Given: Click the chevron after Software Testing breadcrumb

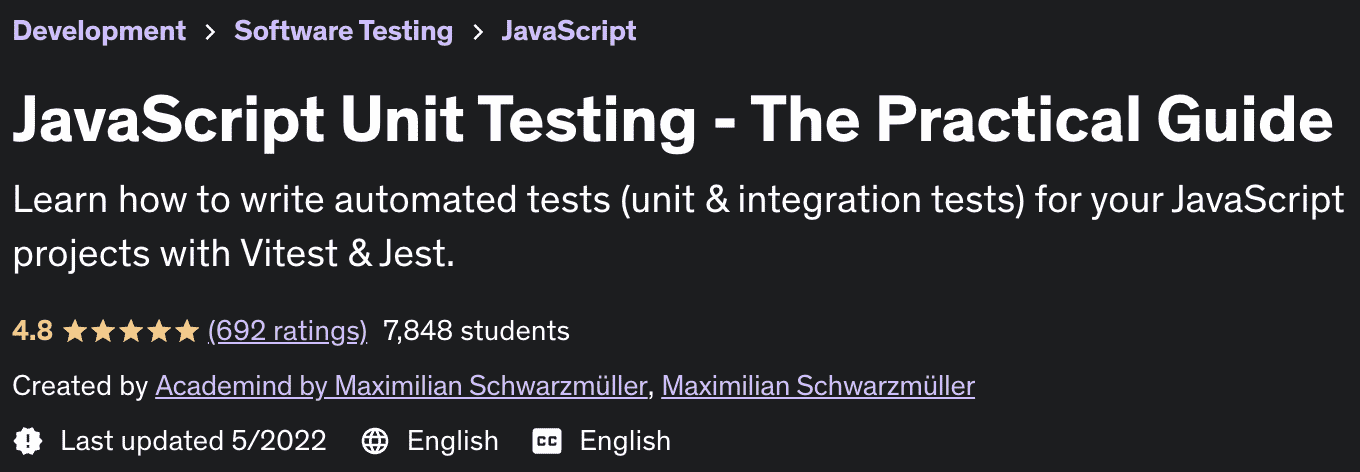Looking at the screenshot, I should point(478,31).
